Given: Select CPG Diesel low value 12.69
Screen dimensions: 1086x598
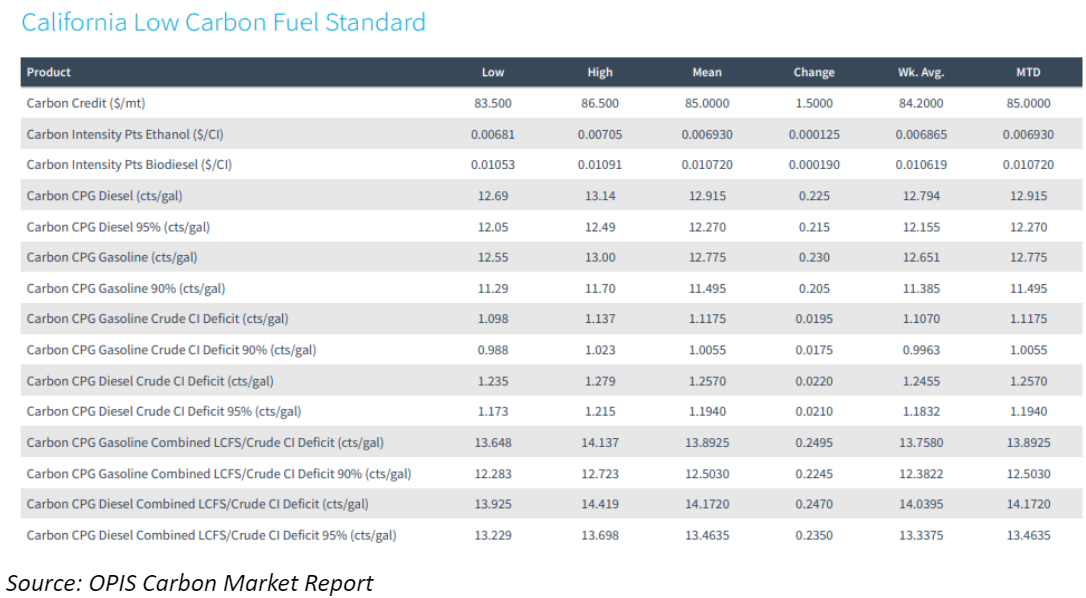Looking at the screenshot, I should [x=492, y=196].
